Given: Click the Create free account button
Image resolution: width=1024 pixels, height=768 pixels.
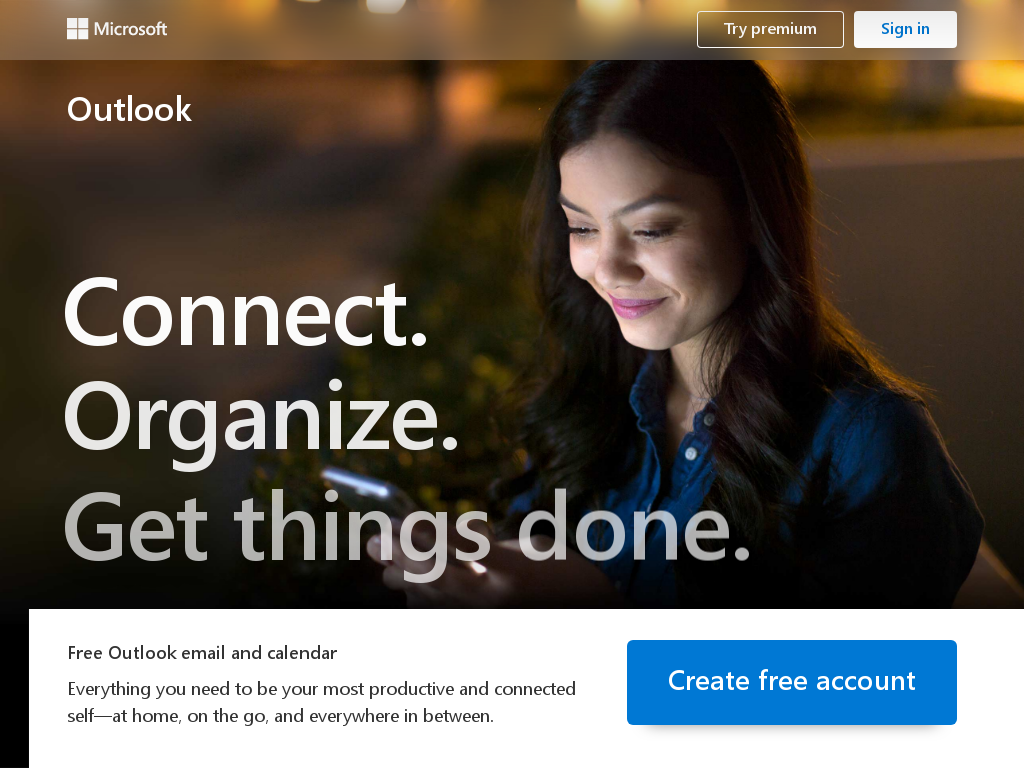Looking at the screenshot, I should coord(792,682).
